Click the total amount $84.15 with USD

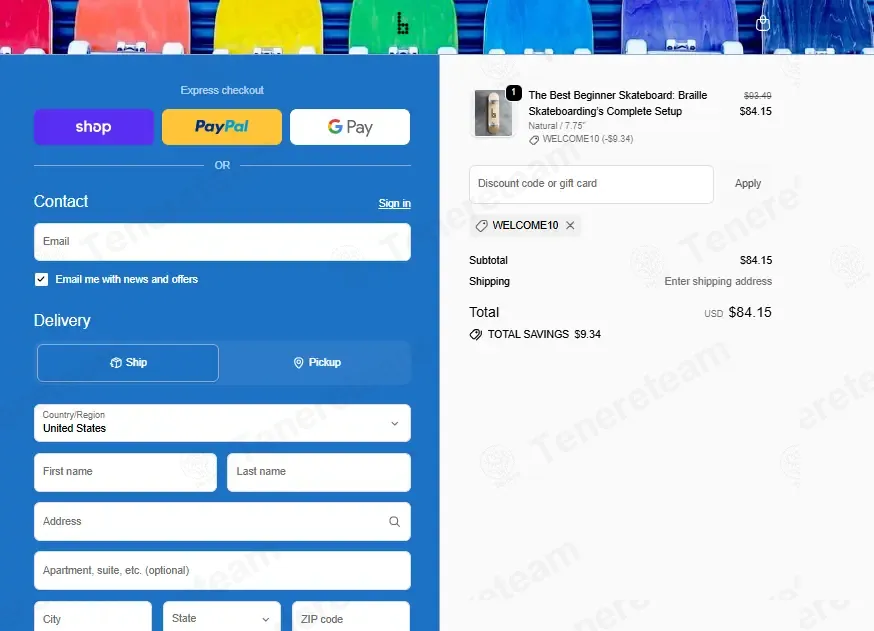(x=738, y=313)
